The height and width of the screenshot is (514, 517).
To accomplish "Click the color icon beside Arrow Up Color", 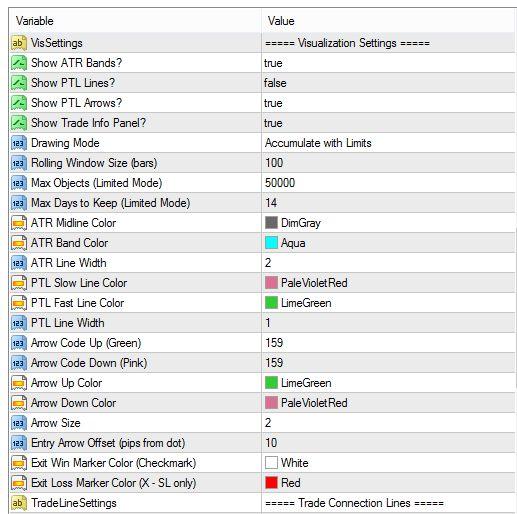I will click(19, 383).
